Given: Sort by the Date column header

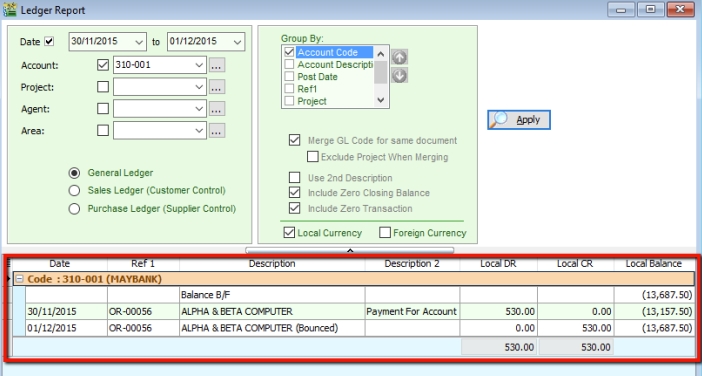Looking at the screenshot, I should coord(60,264).
